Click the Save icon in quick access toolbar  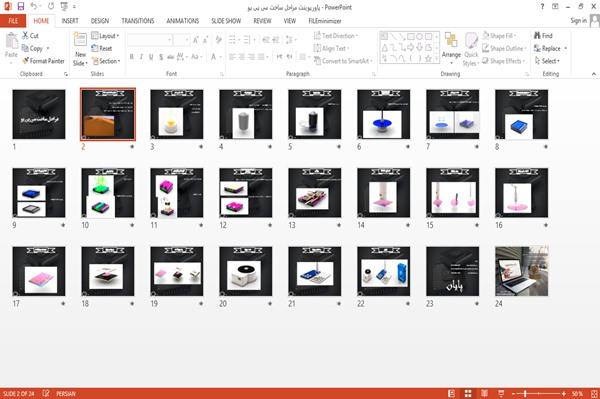pos(21,7)
